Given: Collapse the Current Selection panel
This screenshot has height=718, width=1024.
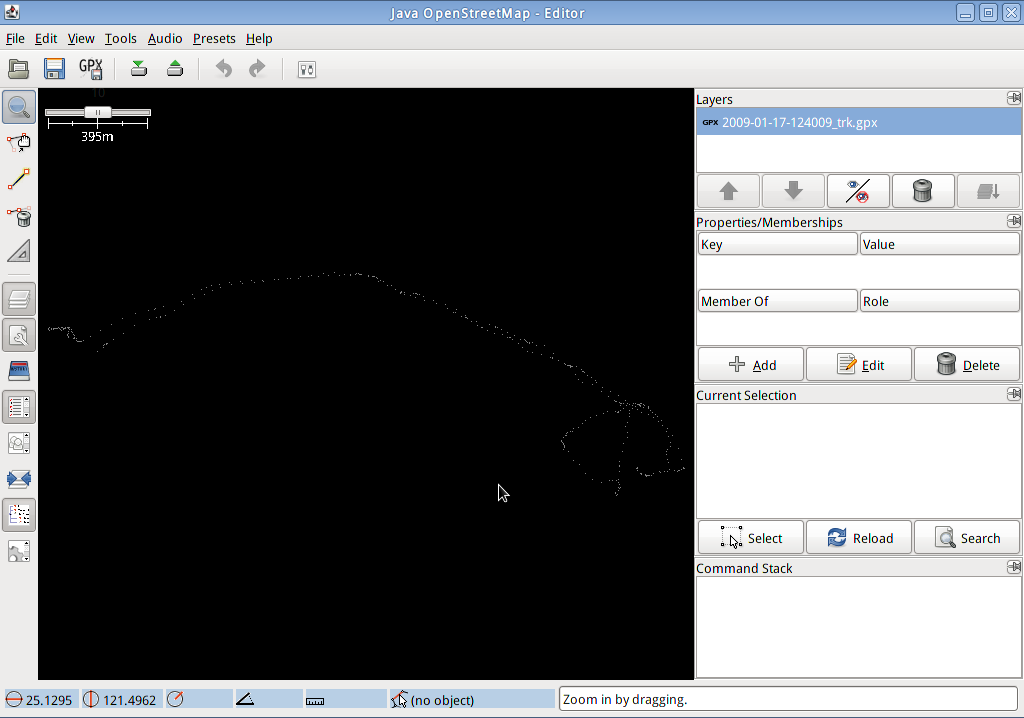Looking at the screenshot, I should 1014,393.
